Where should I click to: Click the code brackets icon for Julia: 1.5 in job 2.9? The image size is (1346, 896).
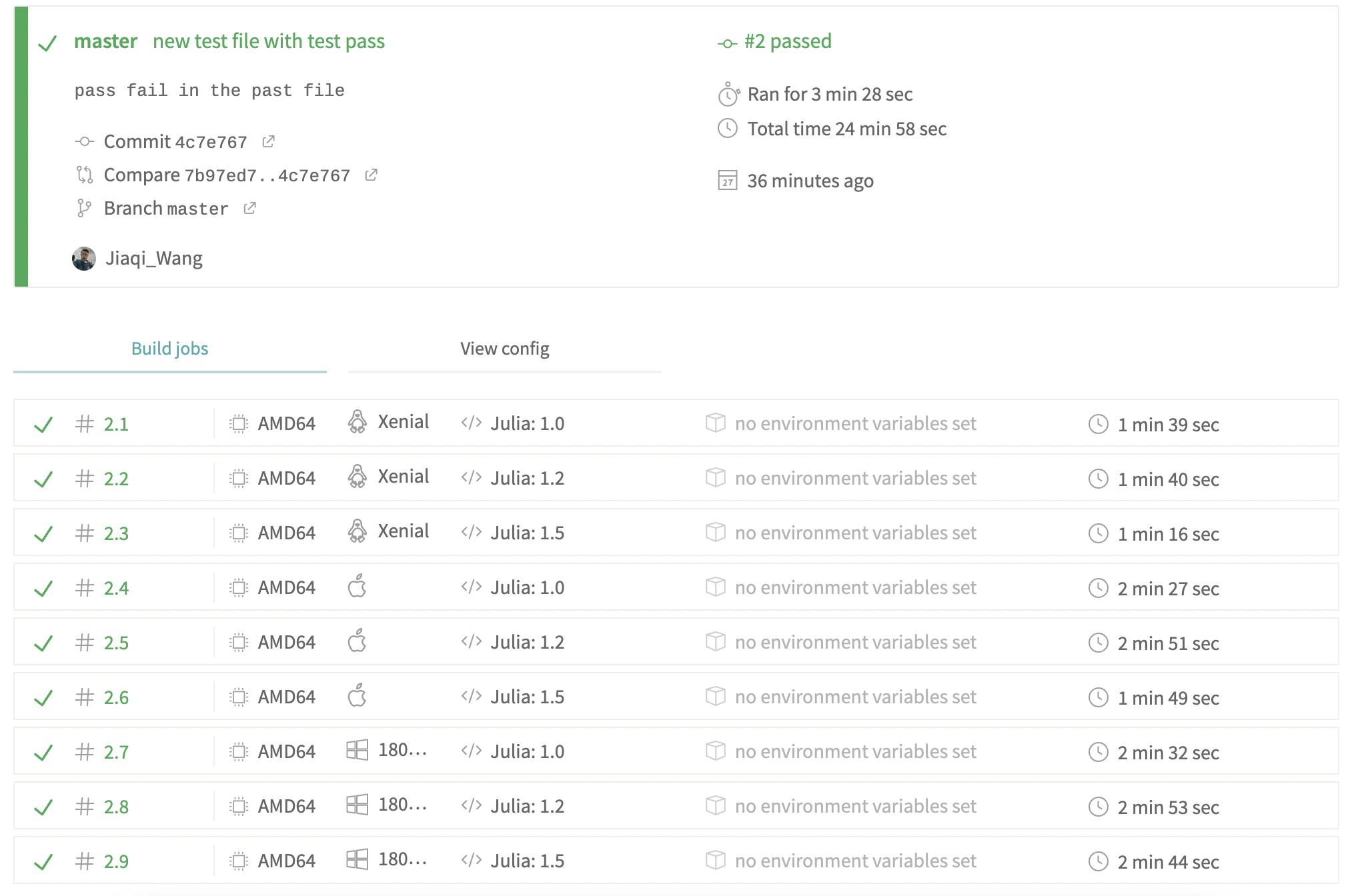point(471,860)
